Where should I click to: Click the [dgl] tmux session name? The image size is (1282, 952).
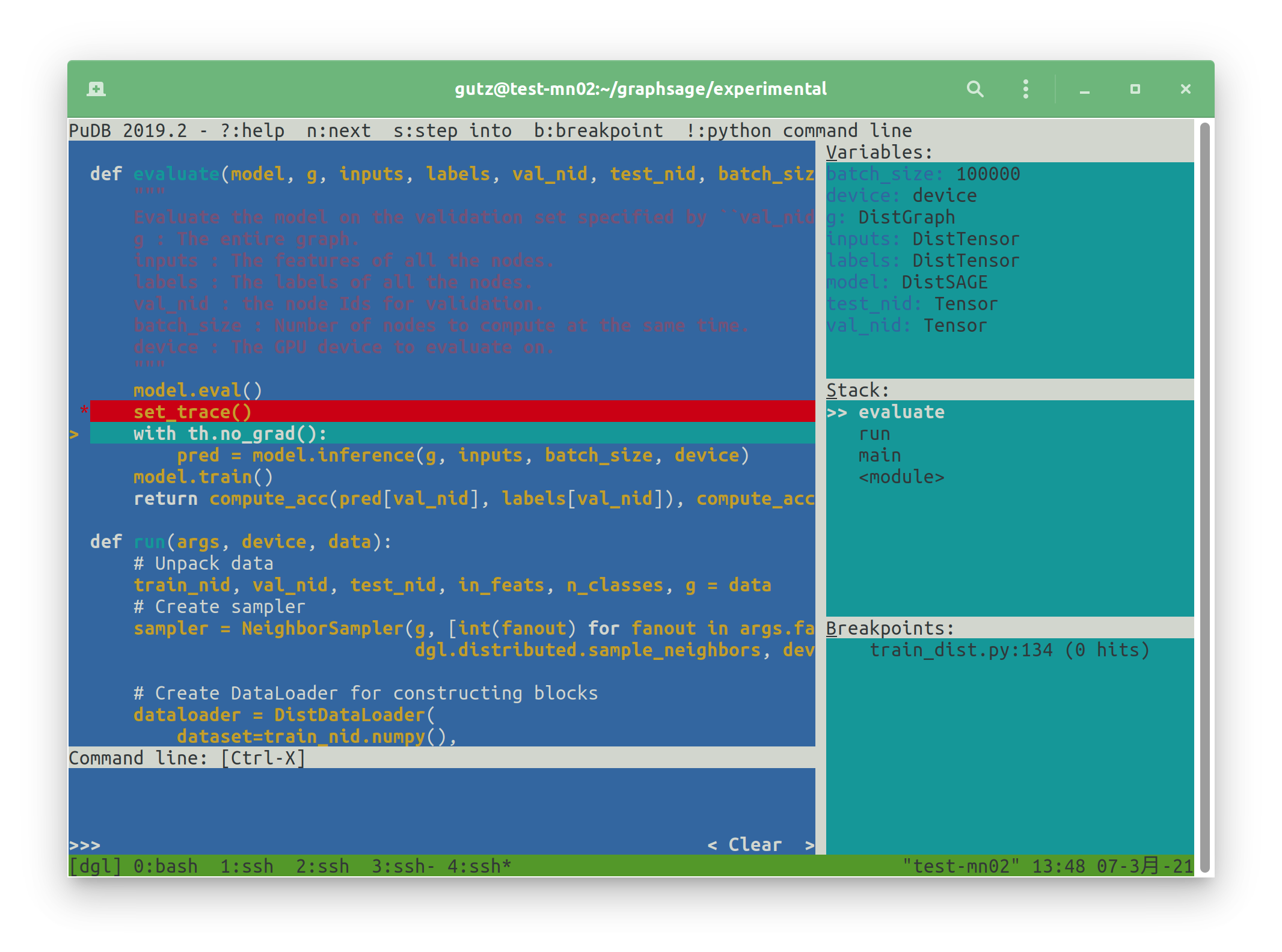point(96,866)
